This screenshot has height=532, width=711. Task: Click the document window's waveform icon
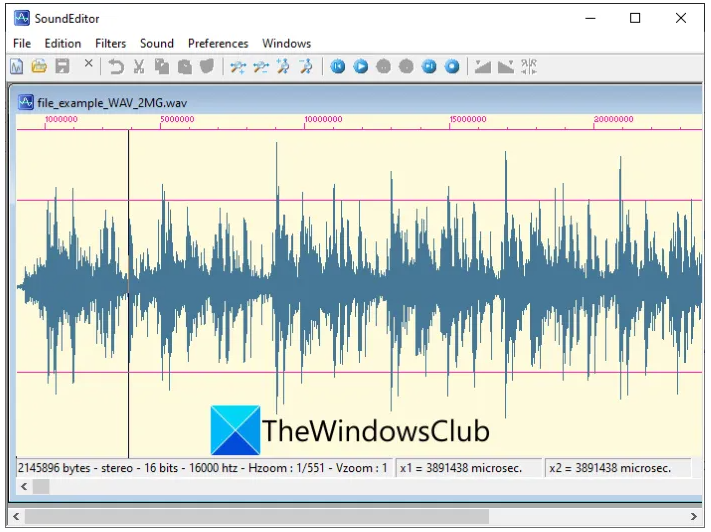coord(26,102)
